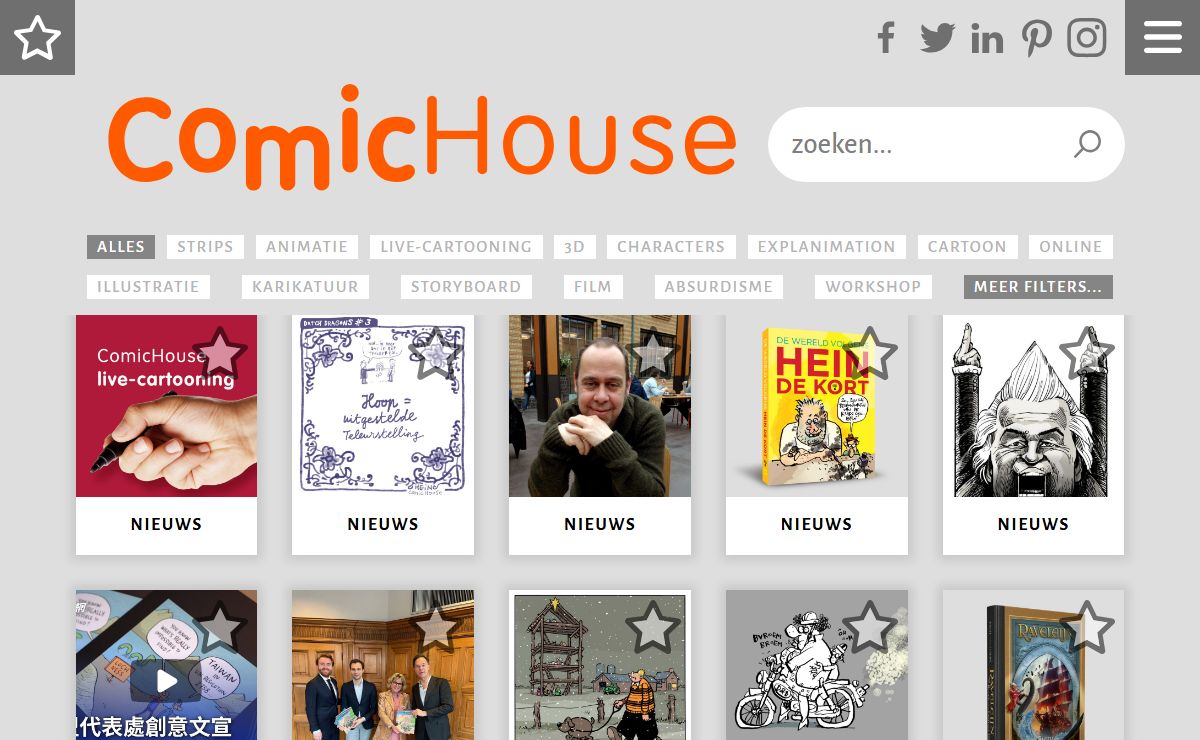Choose the KARIKATUUR filter
Viewport: 1200px width, 740px height.
pyautogui.click(x=305, y=287)
